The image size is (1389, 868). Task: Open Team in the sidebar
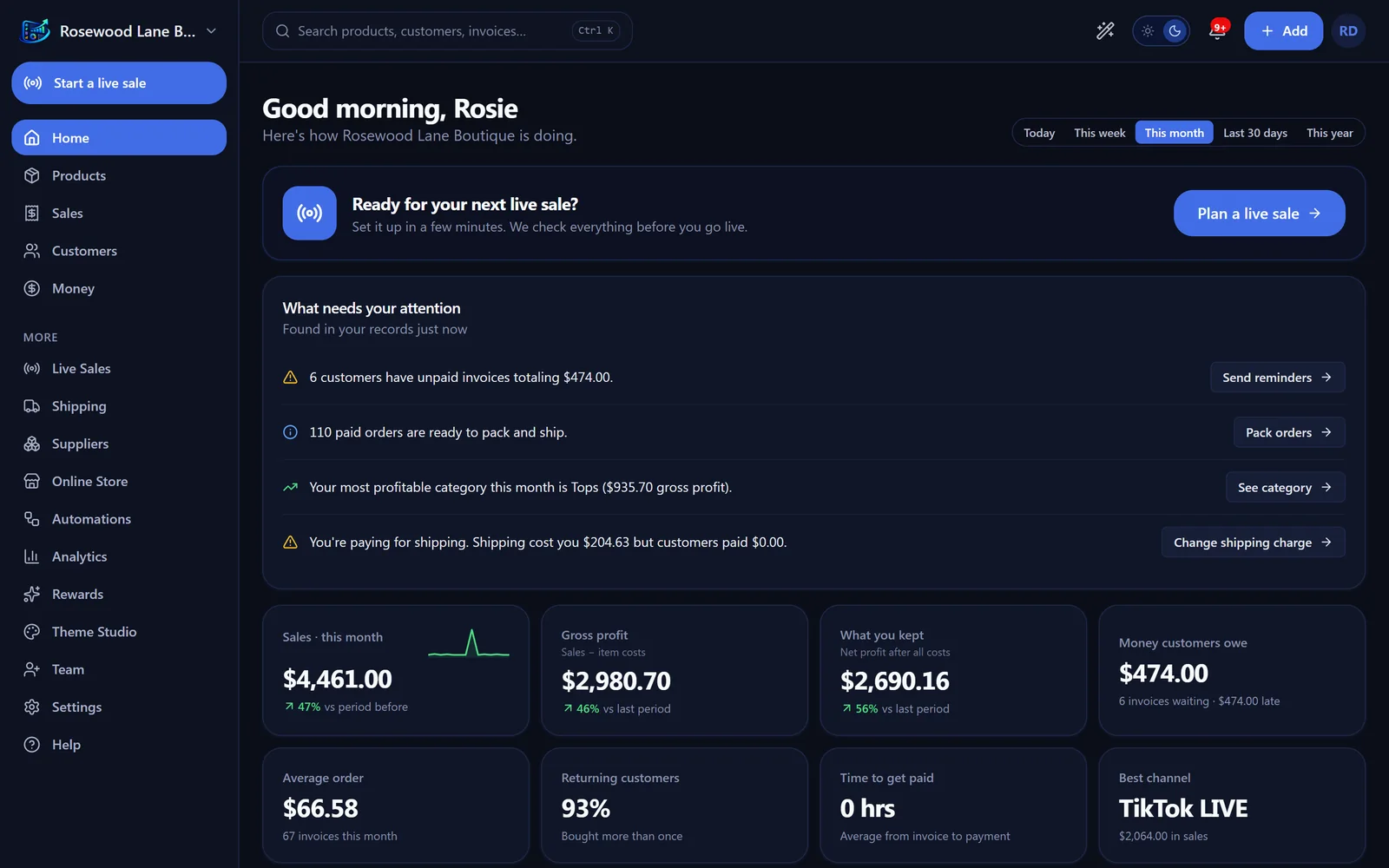point(119,669)
